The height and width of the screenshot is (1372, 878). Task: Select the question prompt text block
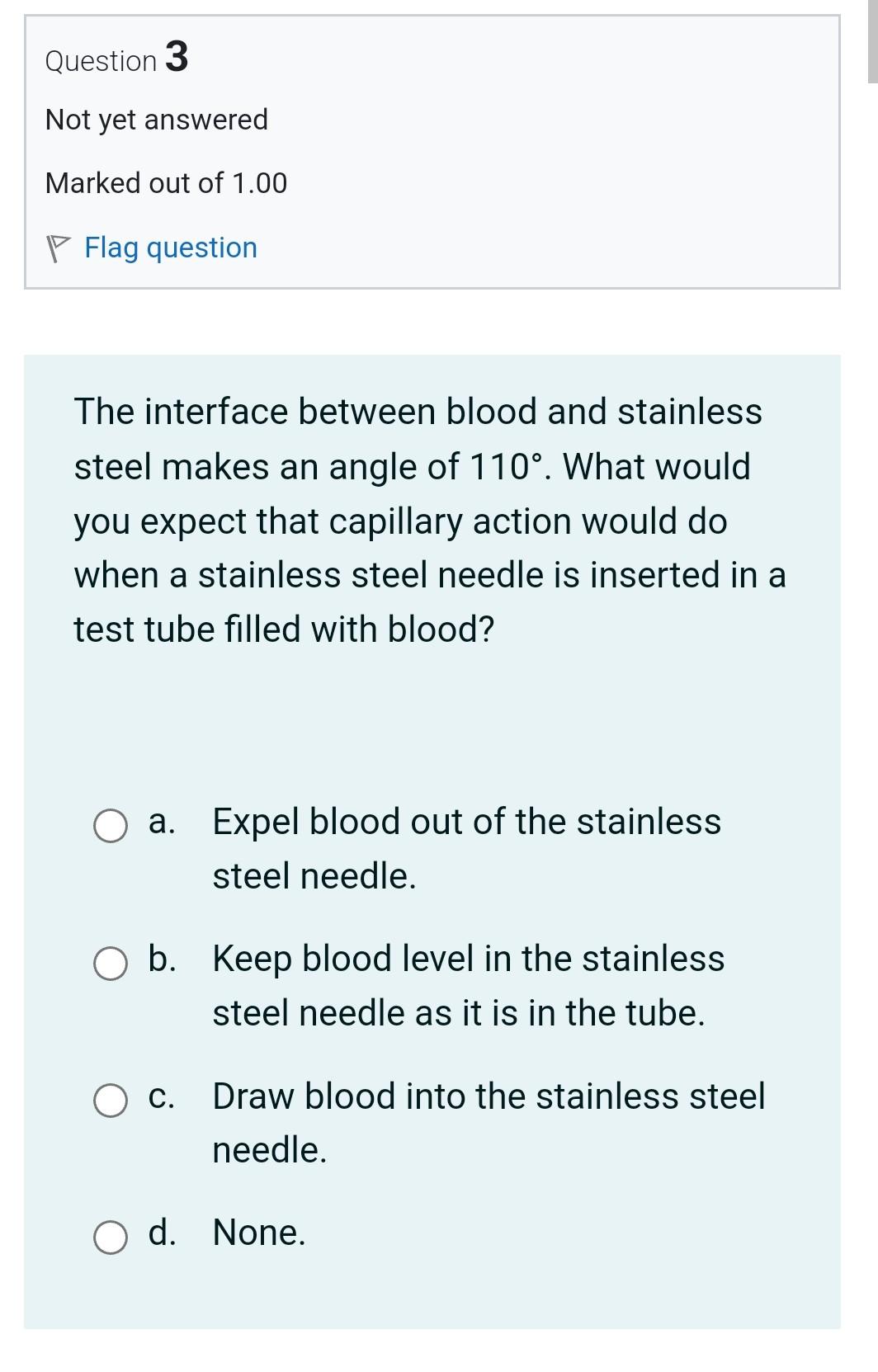[429, 520]
